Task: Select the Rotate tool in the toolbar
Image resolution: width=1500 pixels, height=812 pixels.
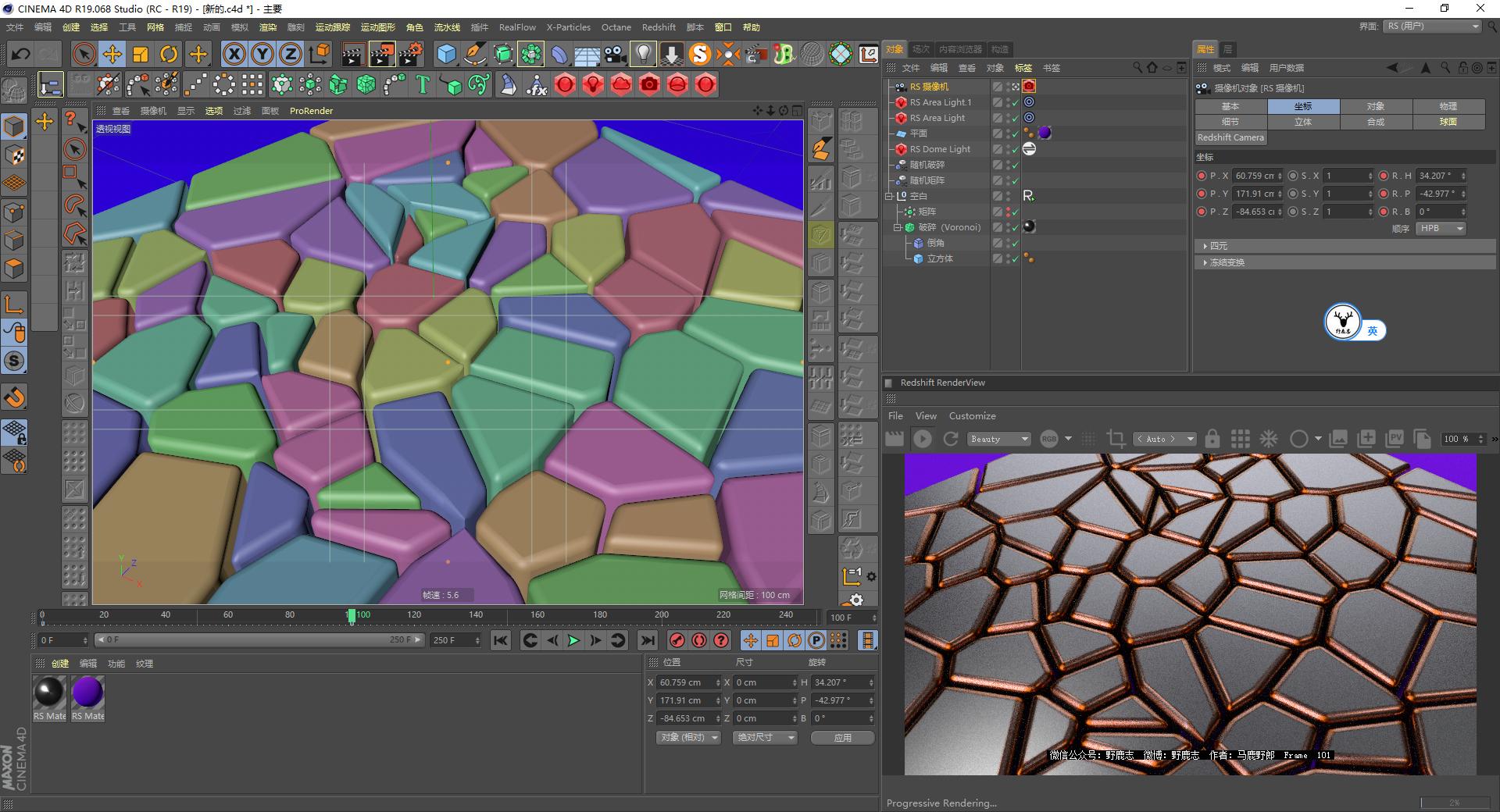Action: 170,54
